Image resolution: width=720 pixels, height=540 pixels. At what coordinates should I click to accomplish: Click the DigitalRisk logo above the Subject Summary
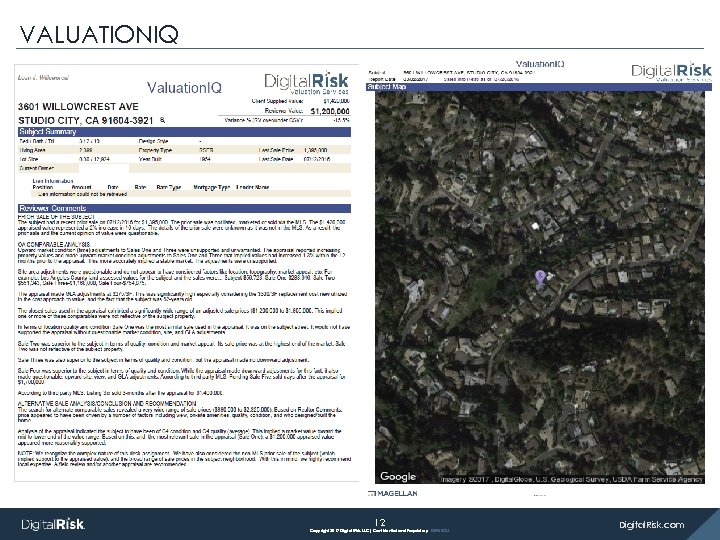pos(306,83)
